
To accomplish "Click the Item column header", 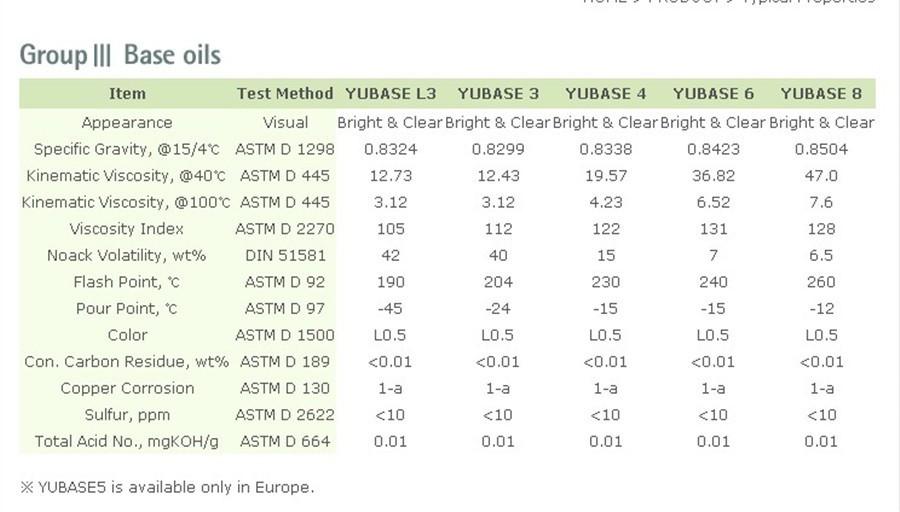I will (127, 94).
